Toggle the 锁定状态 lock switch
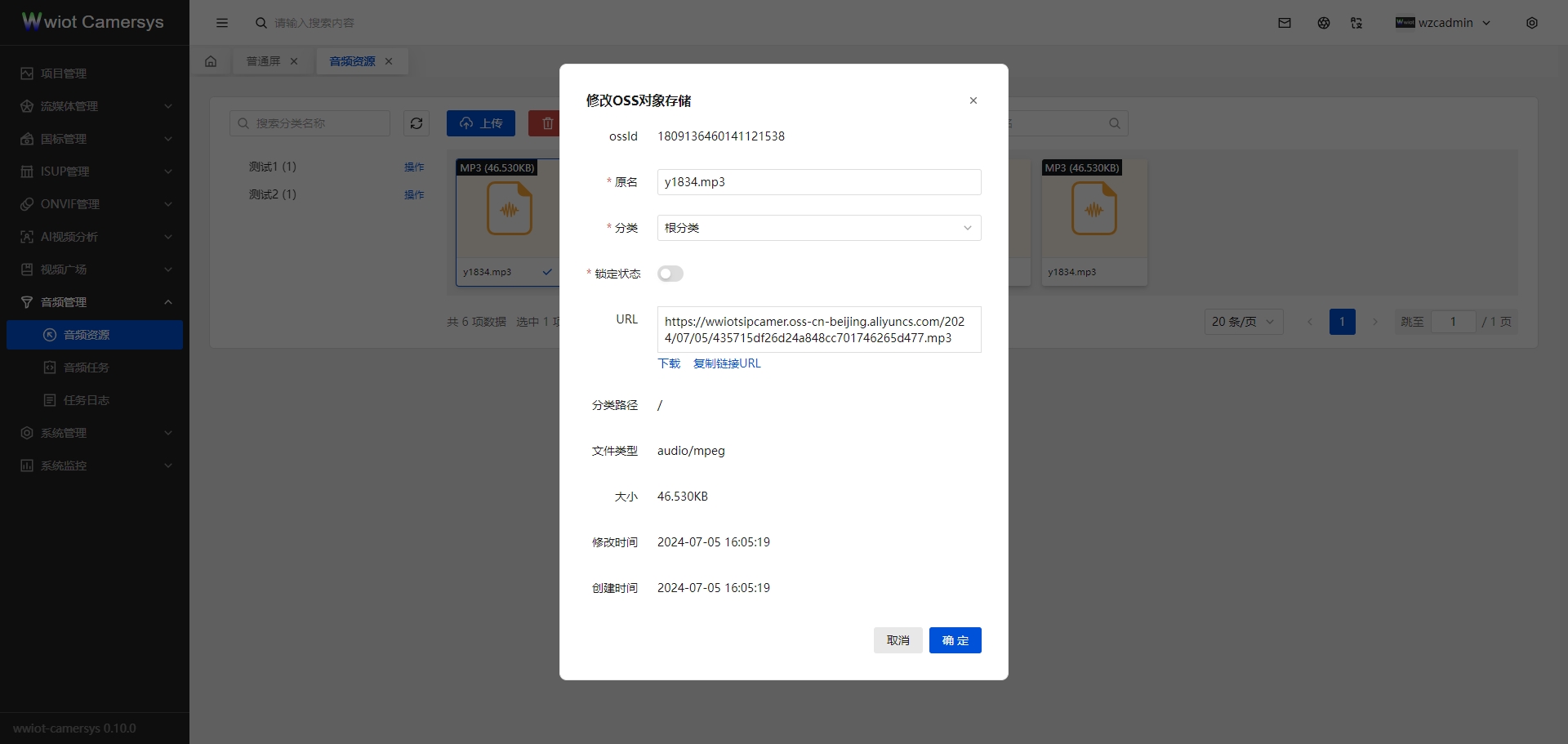The height and width of the screenshot is (744, 1568). (x=670, y=274)
